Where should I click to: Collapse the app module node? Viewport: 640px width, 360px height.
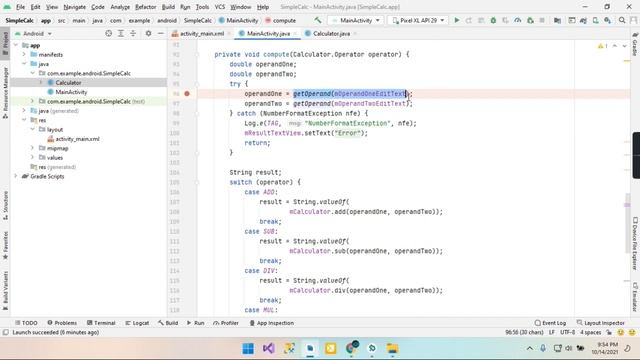click(x=16, y=45)
